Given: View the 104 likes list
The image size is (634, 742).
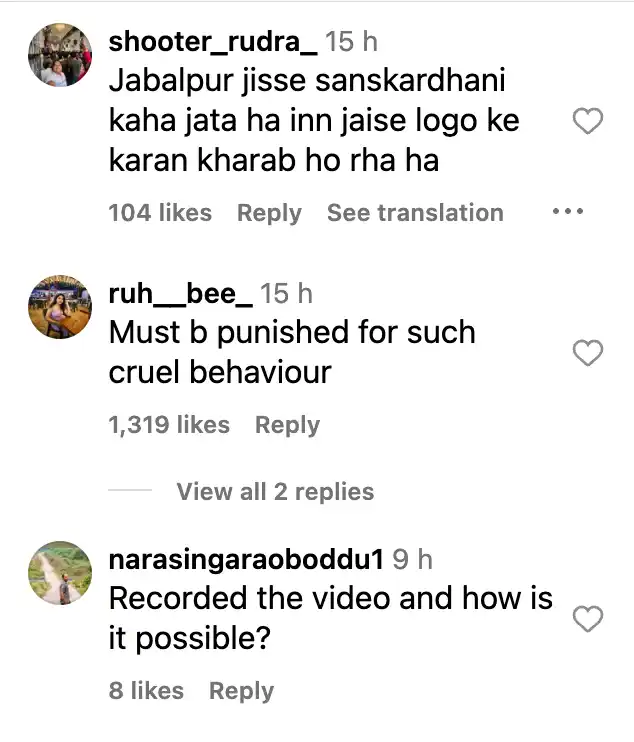Looking at the screenshot, I should 160,212.
